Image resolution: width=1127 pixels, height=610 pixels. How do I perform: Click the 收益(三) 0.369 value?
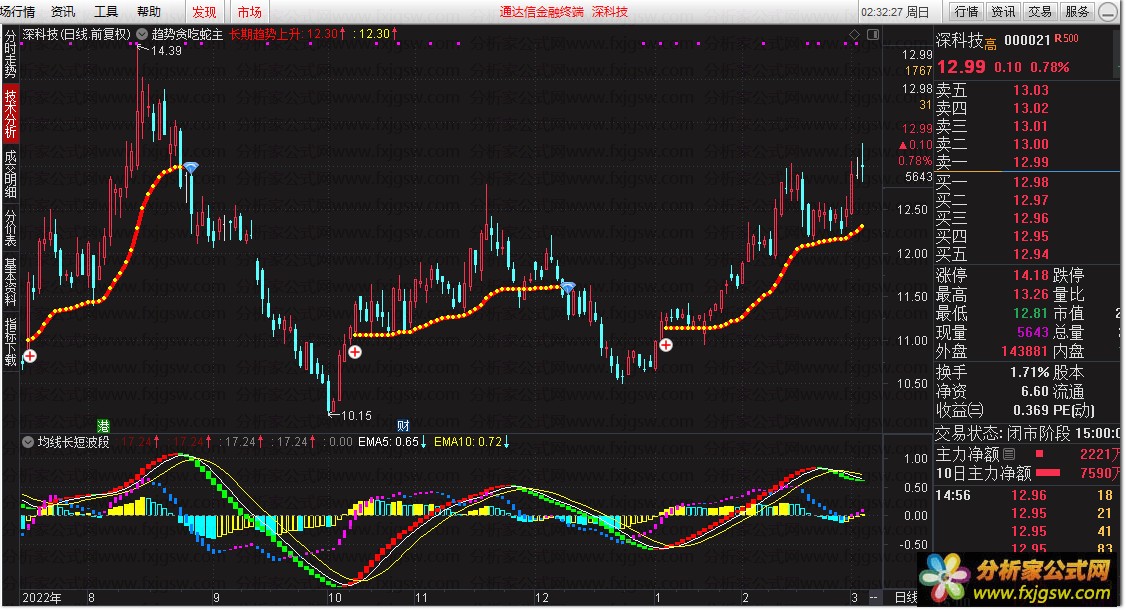pyautogui.click(x=1031, y=411)
